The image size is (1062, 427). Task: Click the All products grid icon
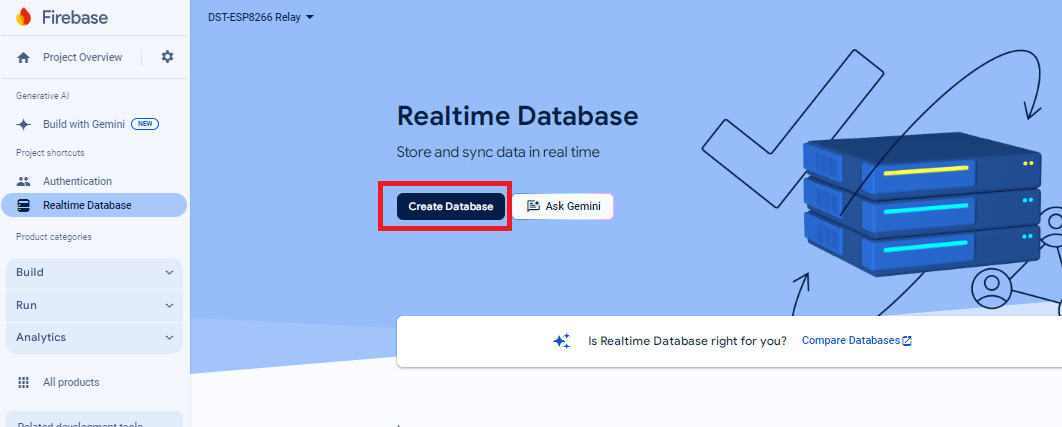point(24,382)
